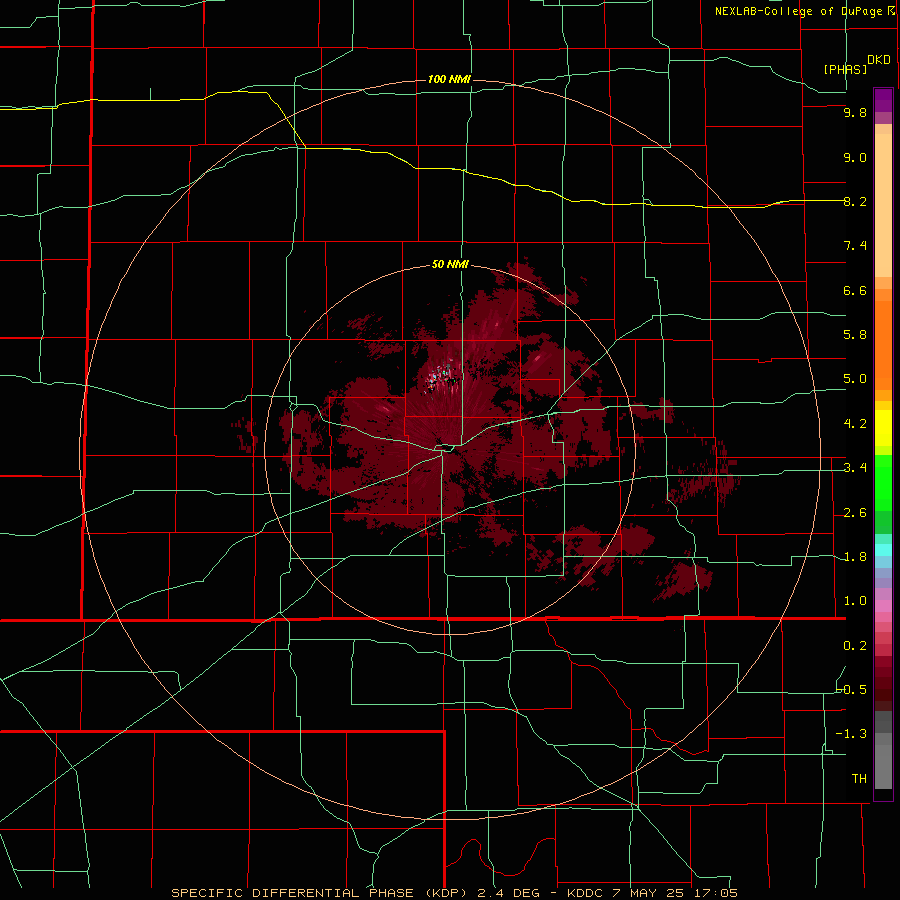900x900 pixels.
Task: Click the 9.0 value on the color scale
Action: click(855, 157)
